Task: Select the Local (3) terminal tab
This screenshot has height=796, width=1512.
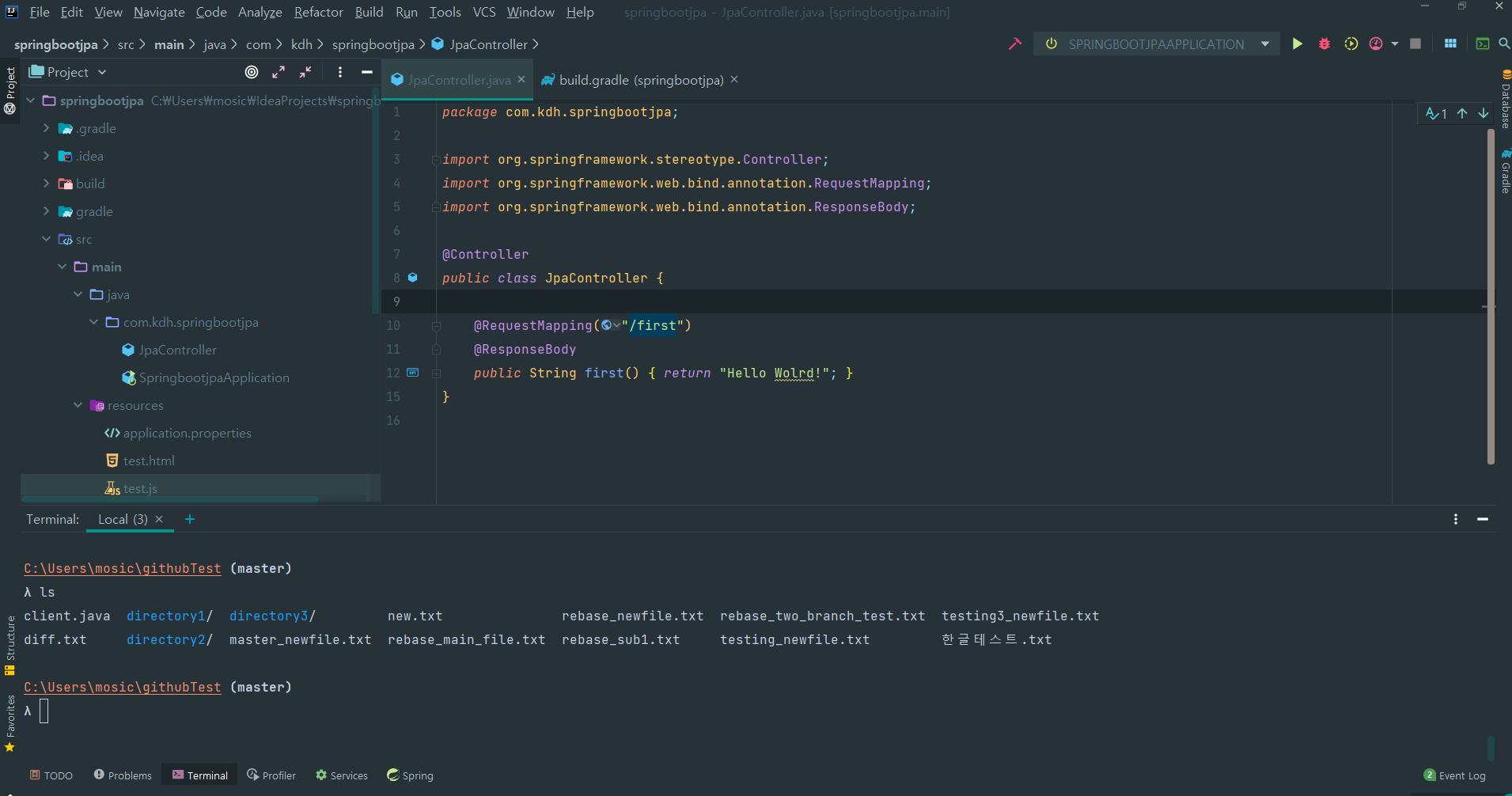Action: (123, 519)
